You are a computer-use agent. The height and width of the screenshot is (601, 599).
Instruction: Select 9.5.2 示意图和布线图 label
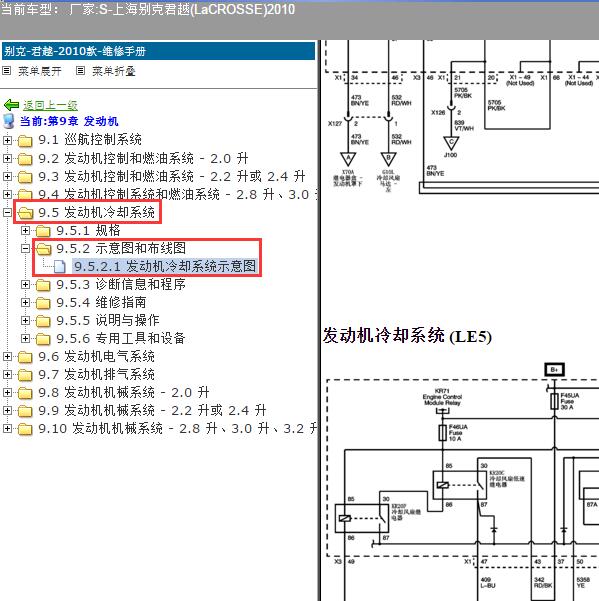coord(121,248)
